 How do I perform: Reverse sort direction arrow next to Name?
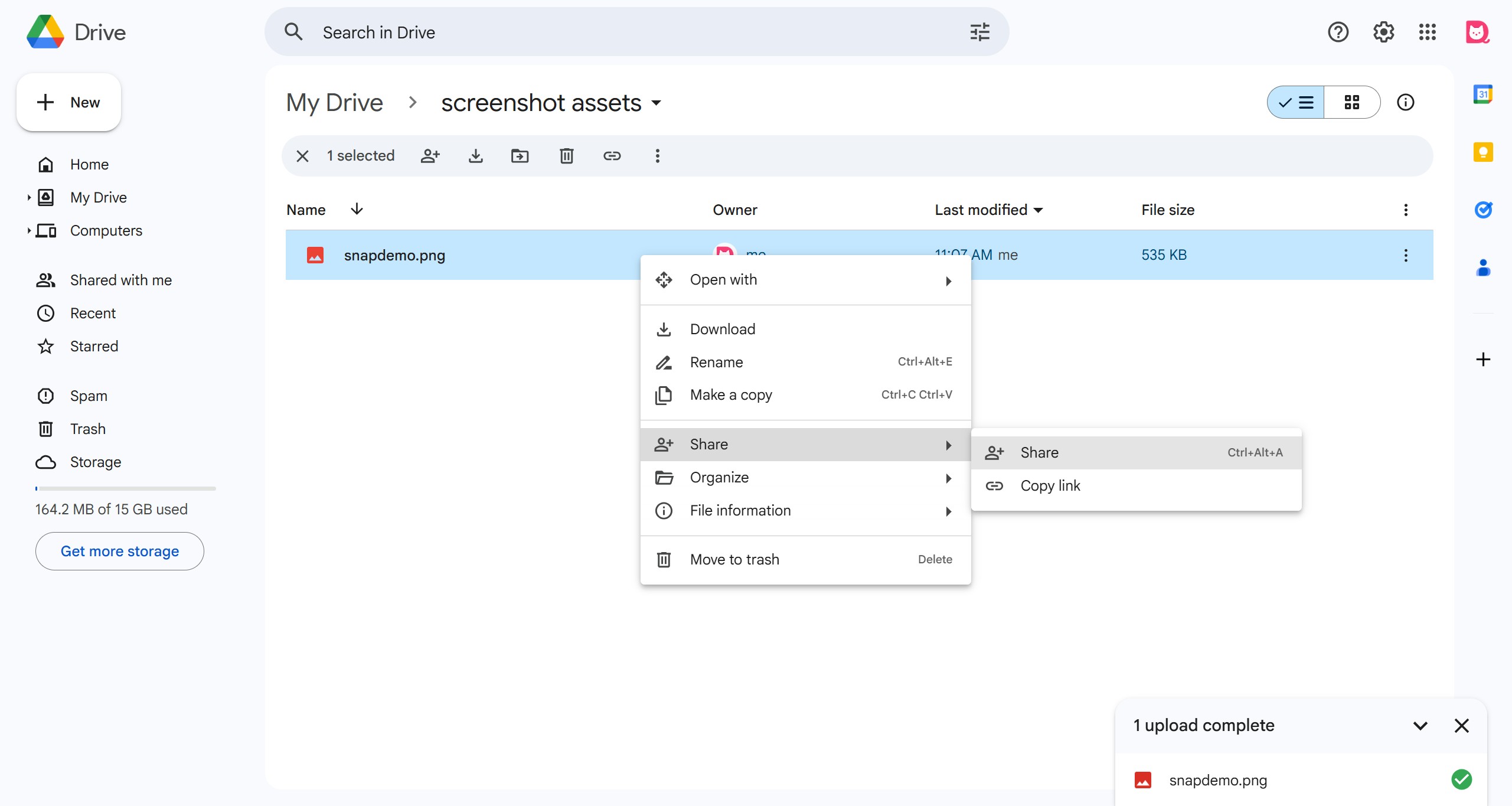pyautogui.click(x=357, y=209)
